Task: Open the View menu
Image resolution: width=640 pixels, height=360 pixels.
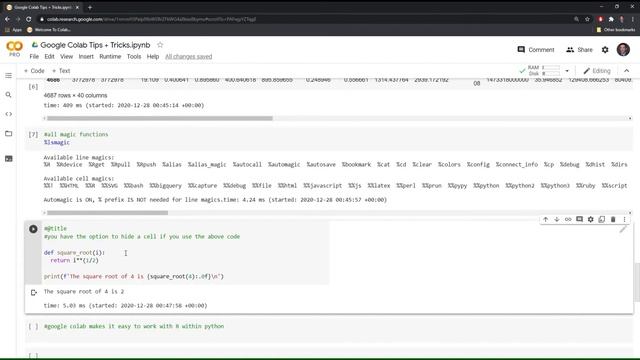Action: coord(67,57)
